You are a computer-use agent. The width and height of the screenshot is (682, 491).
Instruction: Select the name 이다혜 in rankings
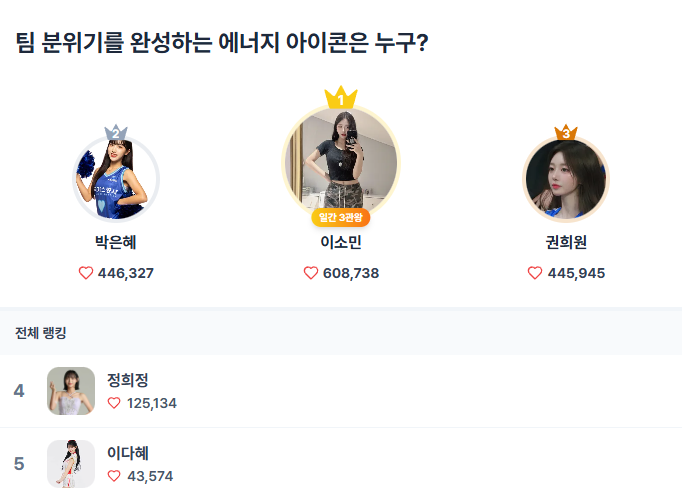[128, 453]
